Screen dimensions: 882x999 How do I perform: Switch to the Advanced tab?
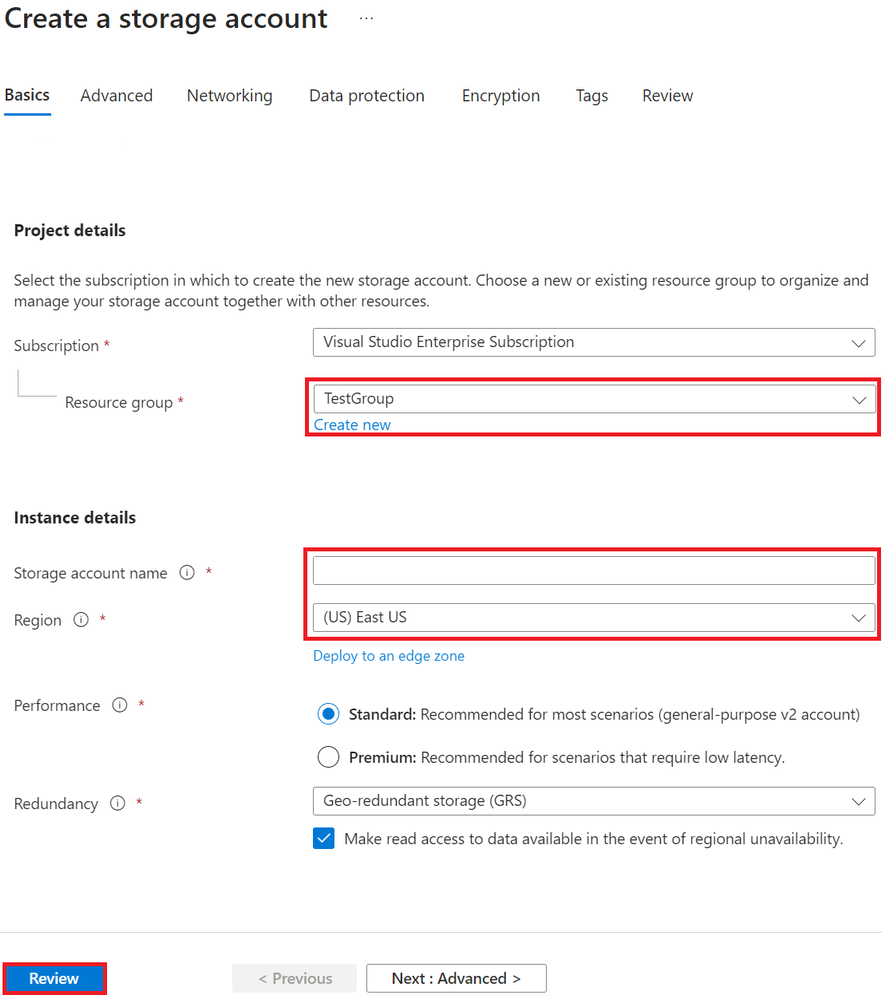(x=116, y=96)
